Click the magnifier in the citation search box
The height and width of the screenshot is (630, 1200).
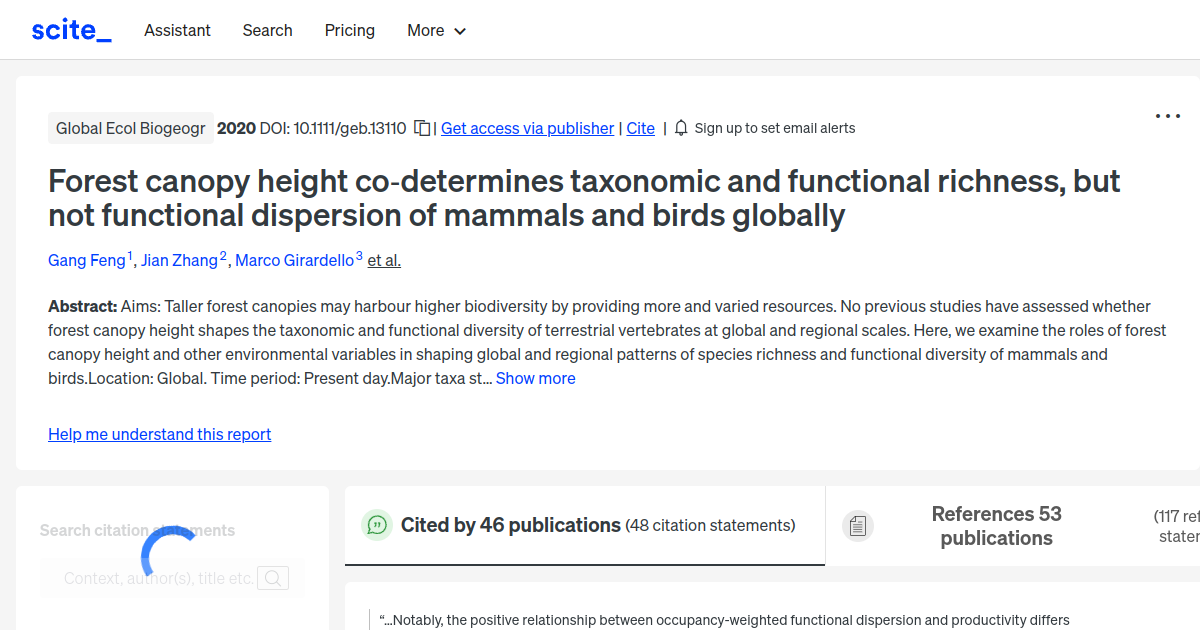273,577
